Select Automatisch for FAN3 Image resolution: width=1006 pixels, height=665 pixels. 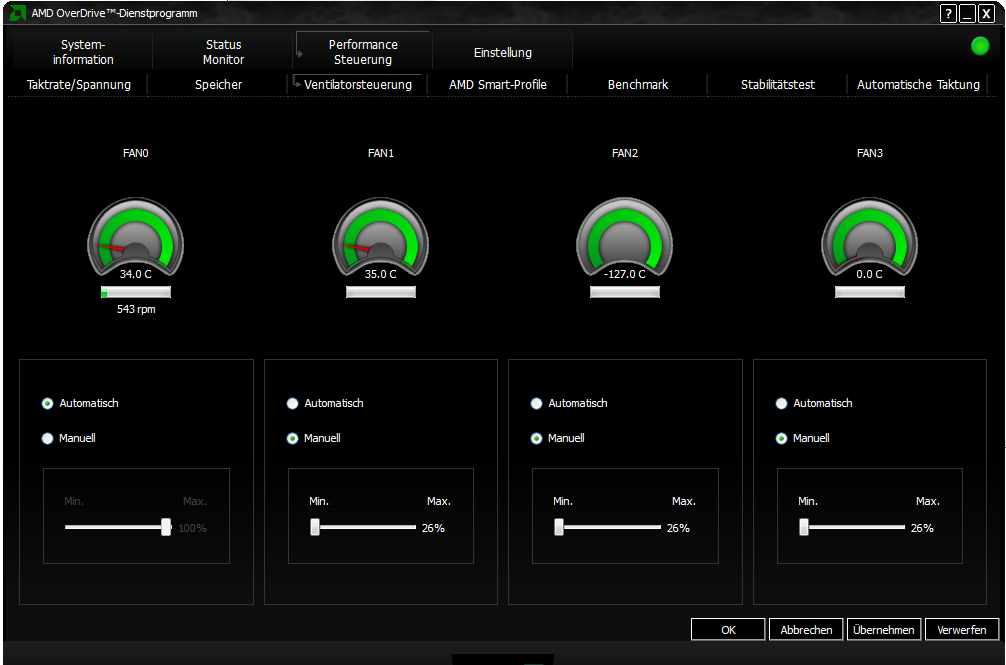[x=781, y=403]
